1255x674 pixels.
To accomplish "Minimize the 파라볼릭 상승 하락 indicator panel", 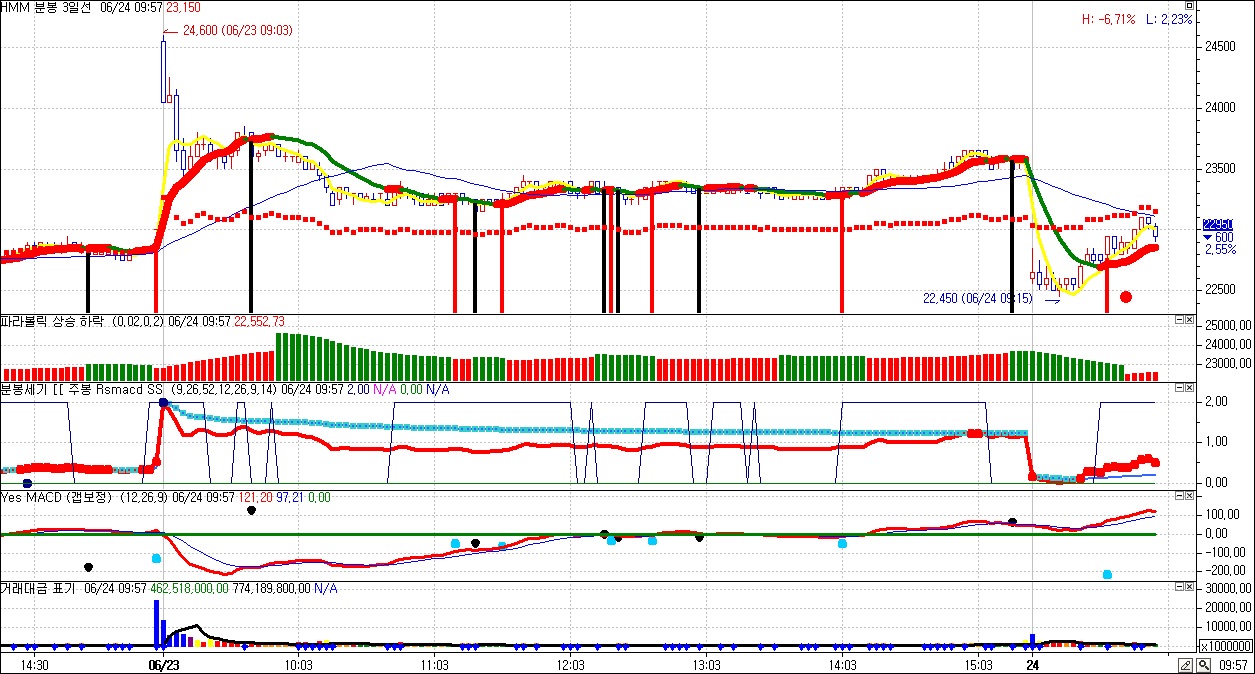I will pyautogui.click(x=1177, y=321).
